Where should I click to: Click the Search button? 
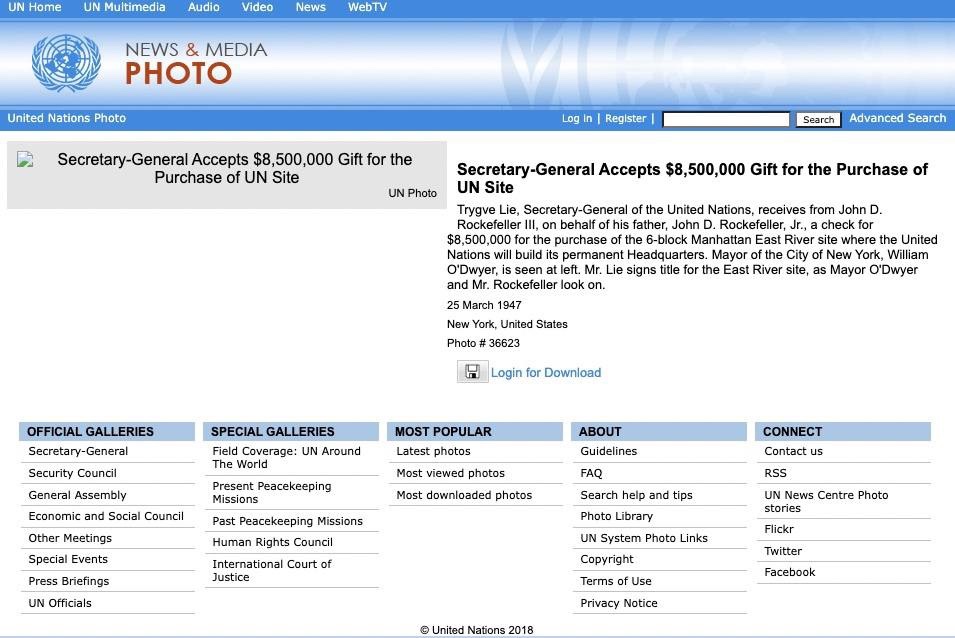click(x=819, y=119)
